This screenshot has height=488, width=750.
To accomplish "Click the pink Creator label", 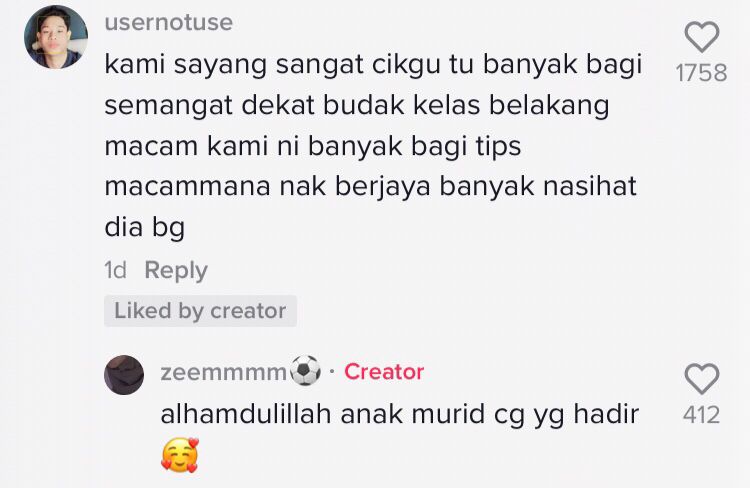I will click(384, 372).
